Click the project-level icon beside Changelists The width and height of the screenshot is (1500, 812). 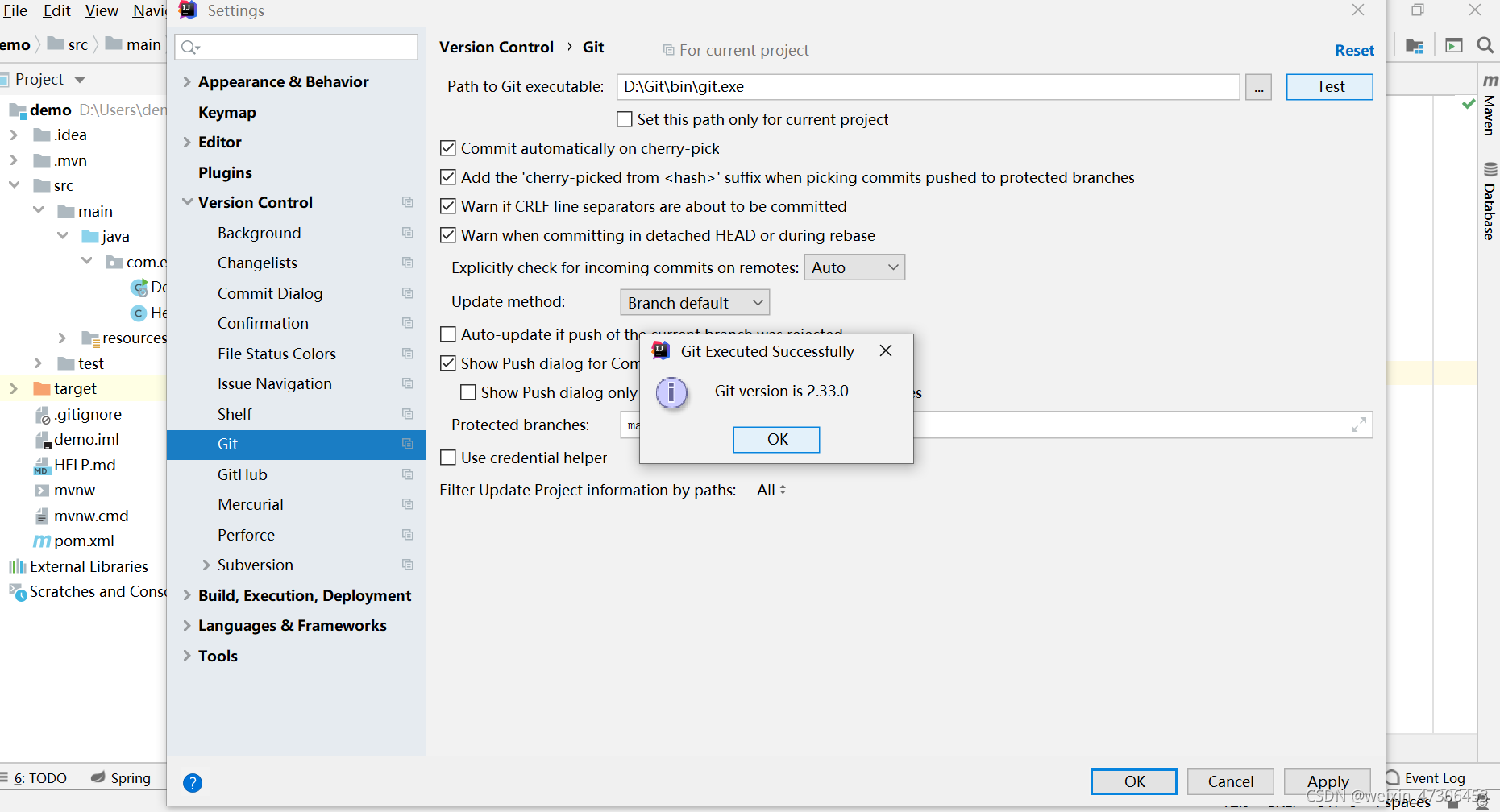[408, 263]
